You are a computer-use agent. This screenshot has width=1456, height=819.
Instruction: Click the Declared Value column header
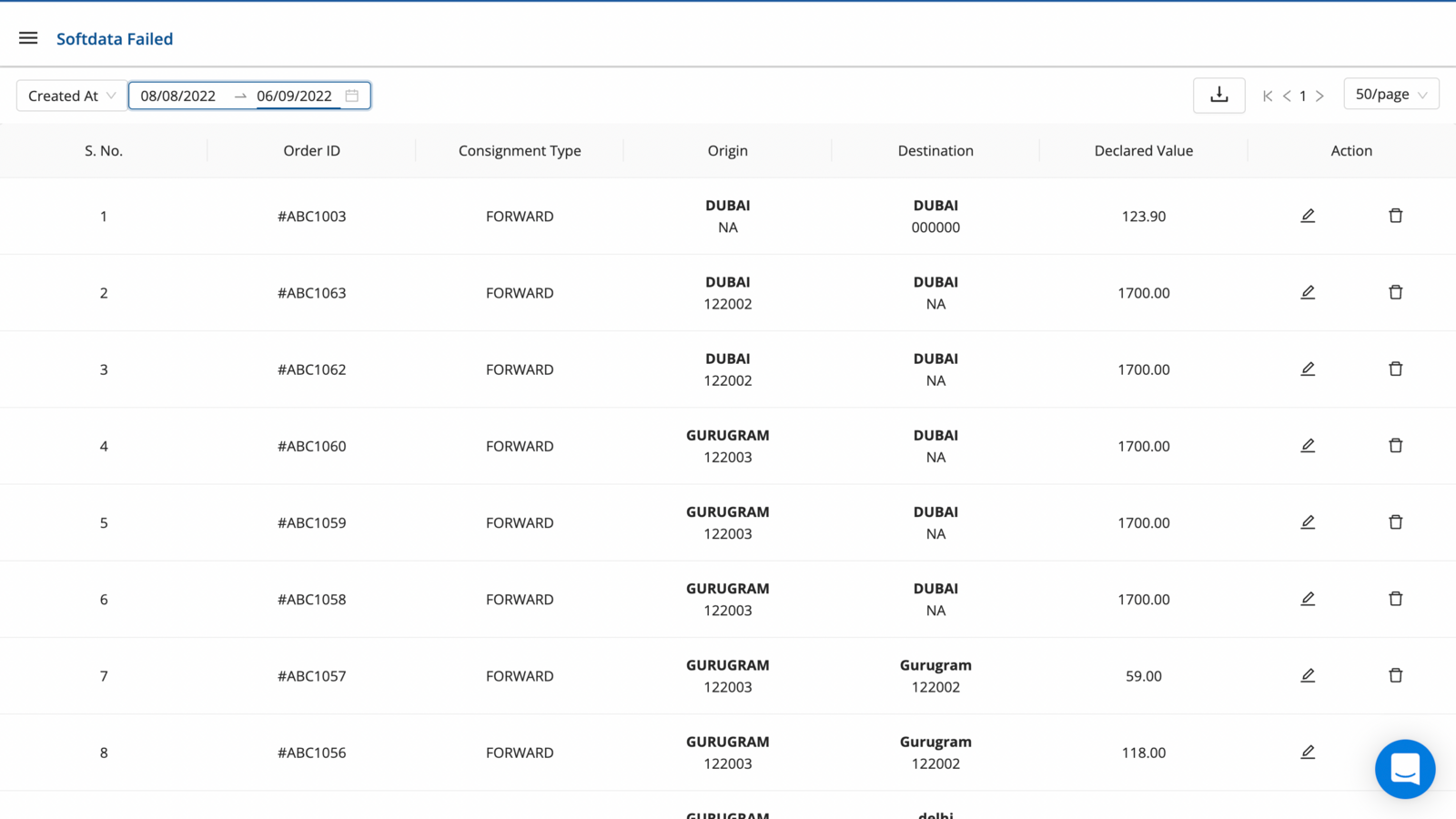point(1143,151)
